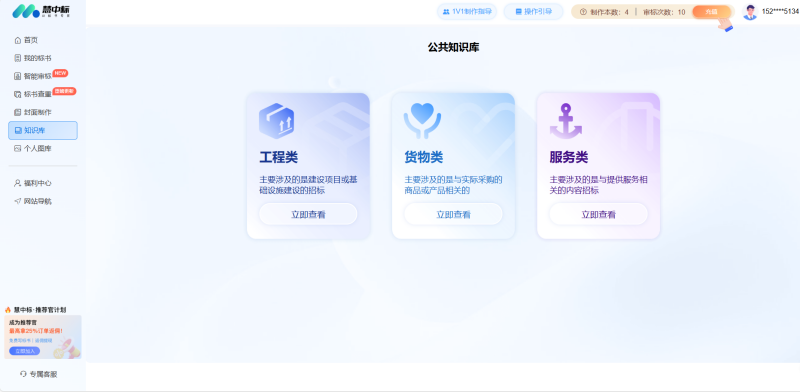Click the red badge on 标书查重
This screenshot has width=800, height=392.
(64, 91)
